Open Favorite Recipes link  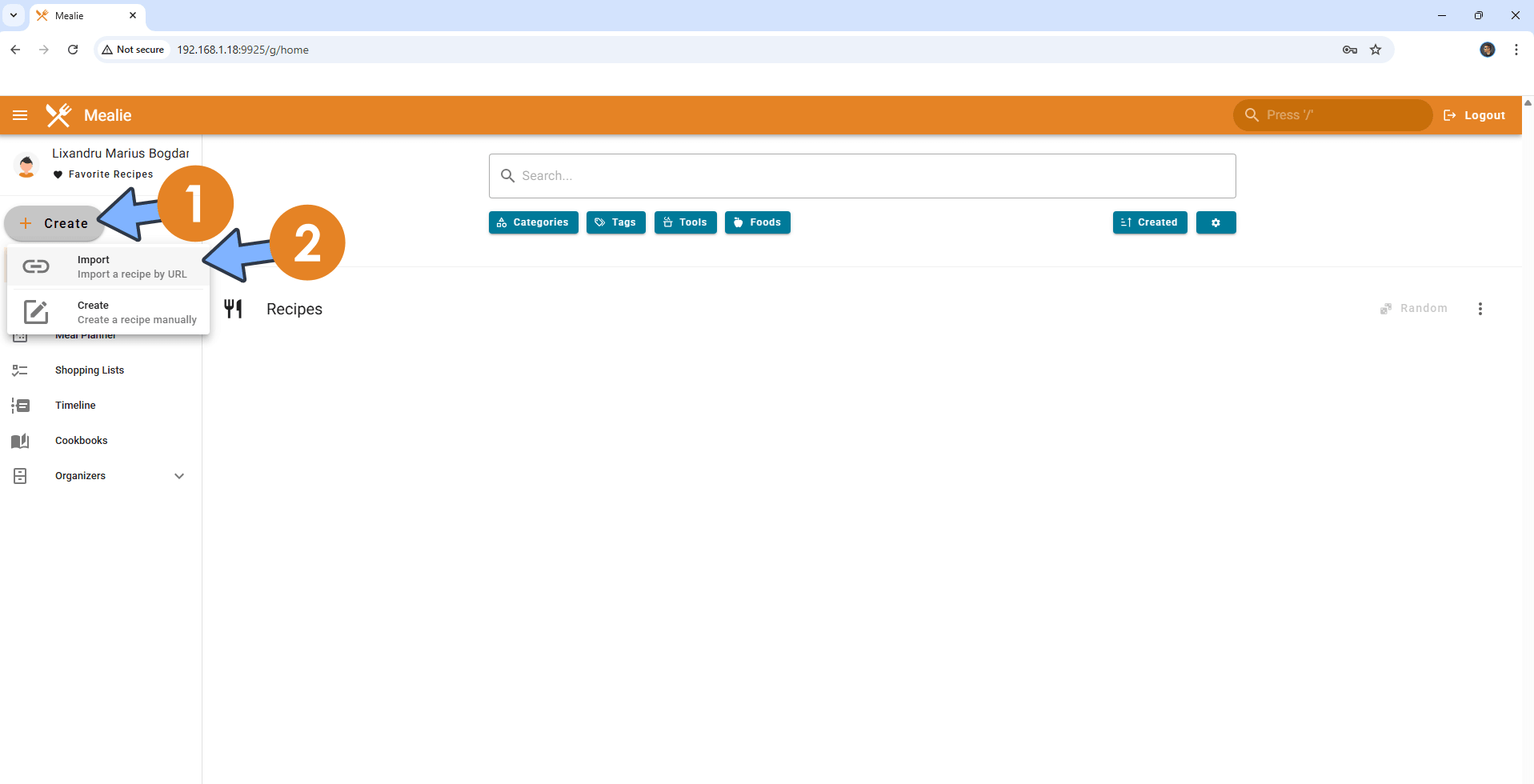pos(110,174)
